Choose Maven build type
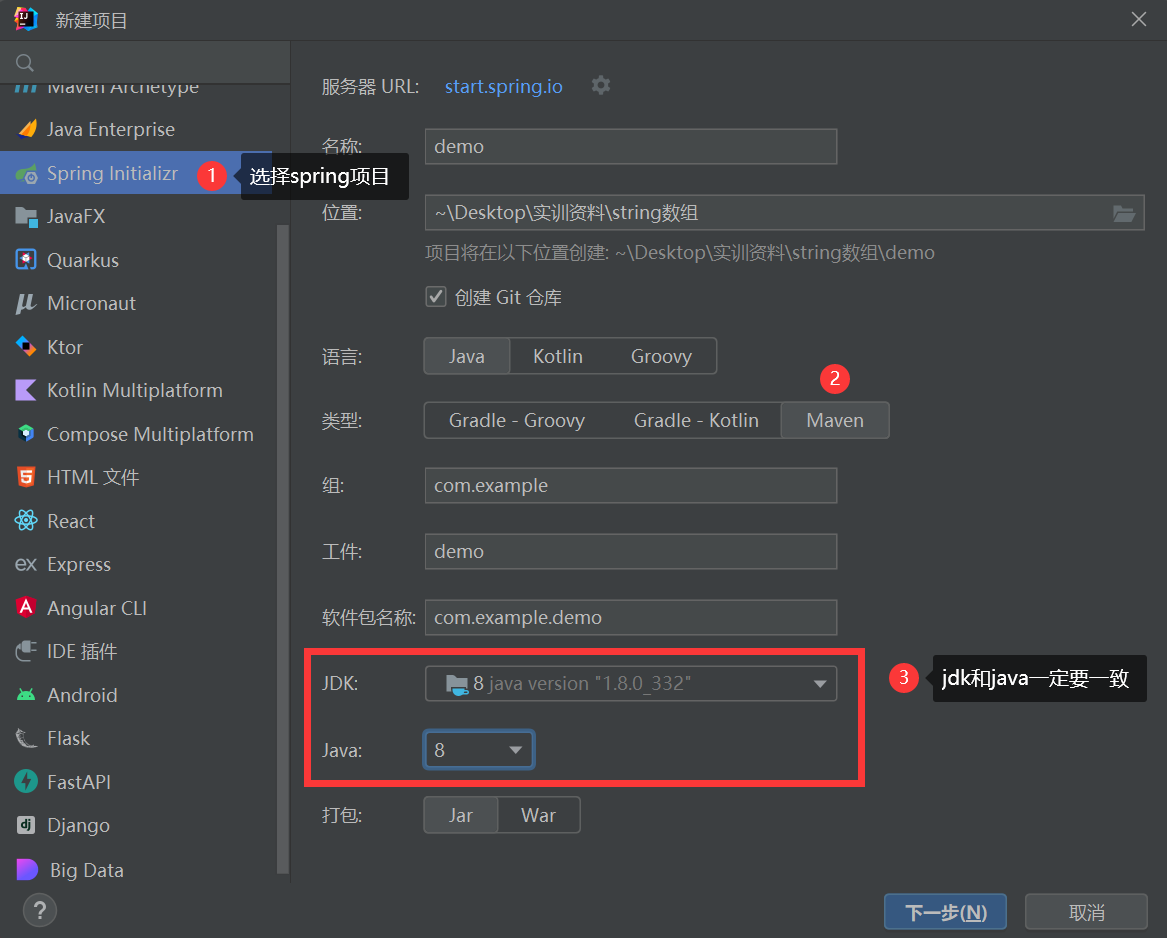Image resolution: width=1167 pixels, height=938 pixels. tap(835, 421)
